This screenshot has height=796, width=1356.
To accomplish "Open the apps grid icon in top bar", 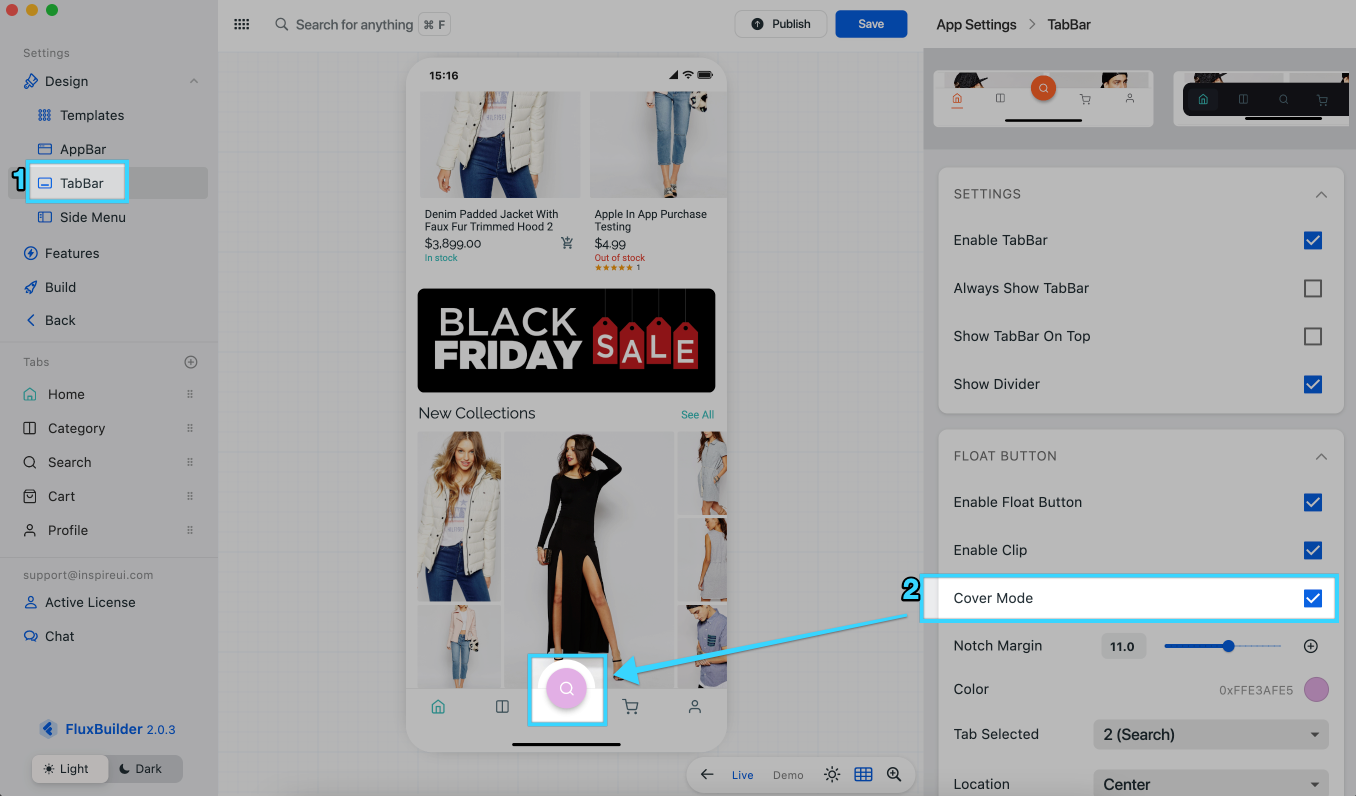I will 242,24.
